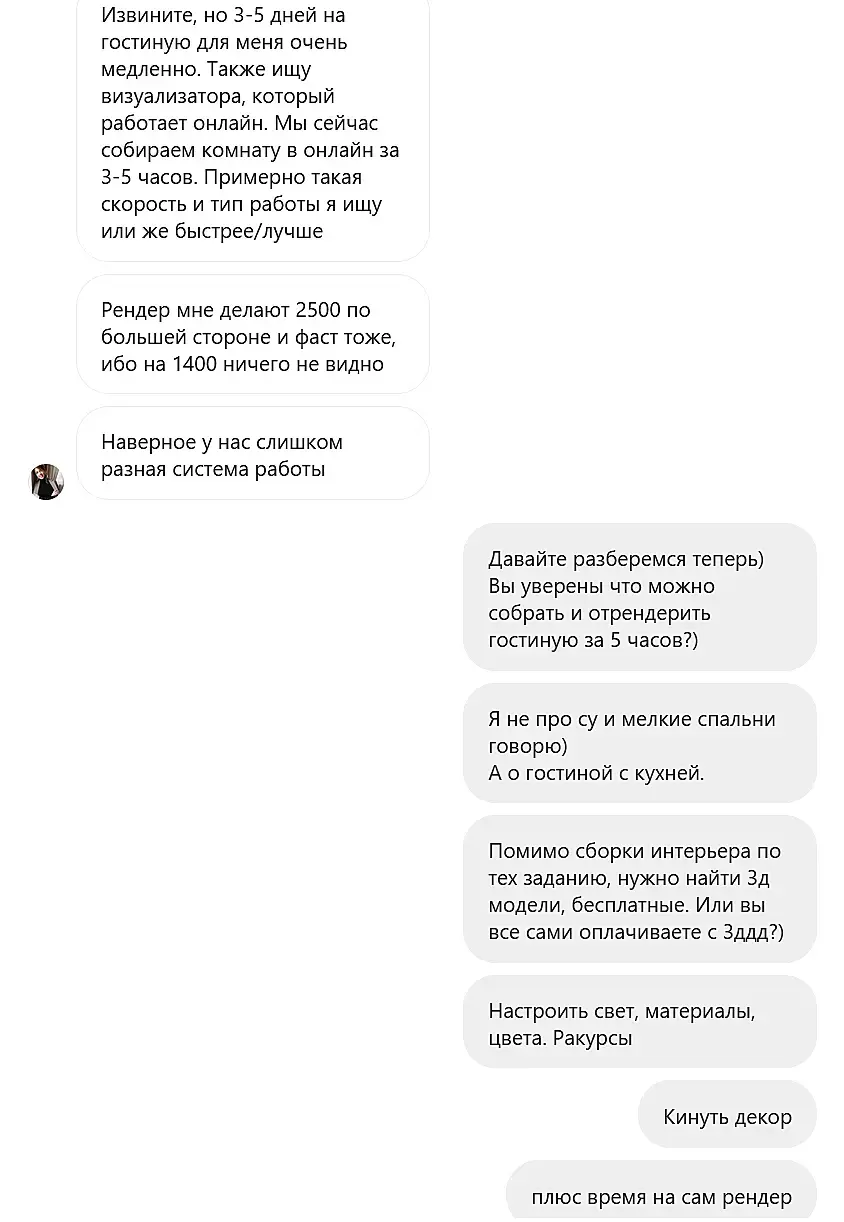
Task: Select the message 'Наверное у нас слишком разная система'
Action: [x=253, y=455]
